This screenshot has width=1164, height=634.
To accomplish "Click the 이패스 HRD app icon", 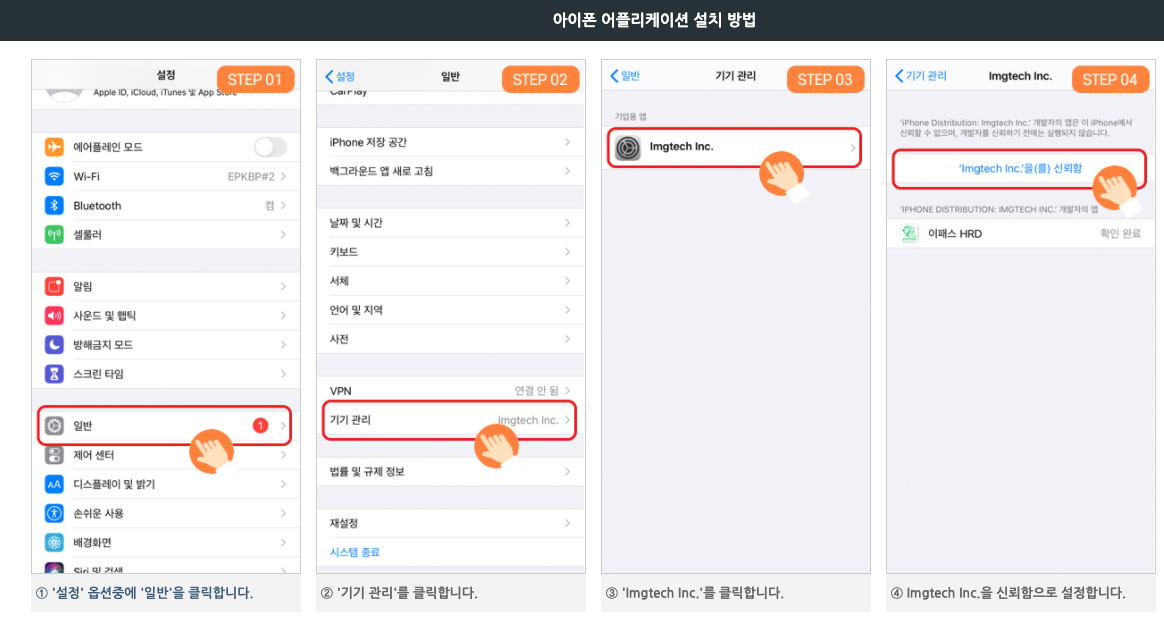I will pyautogui.click(x=909, y=234).
